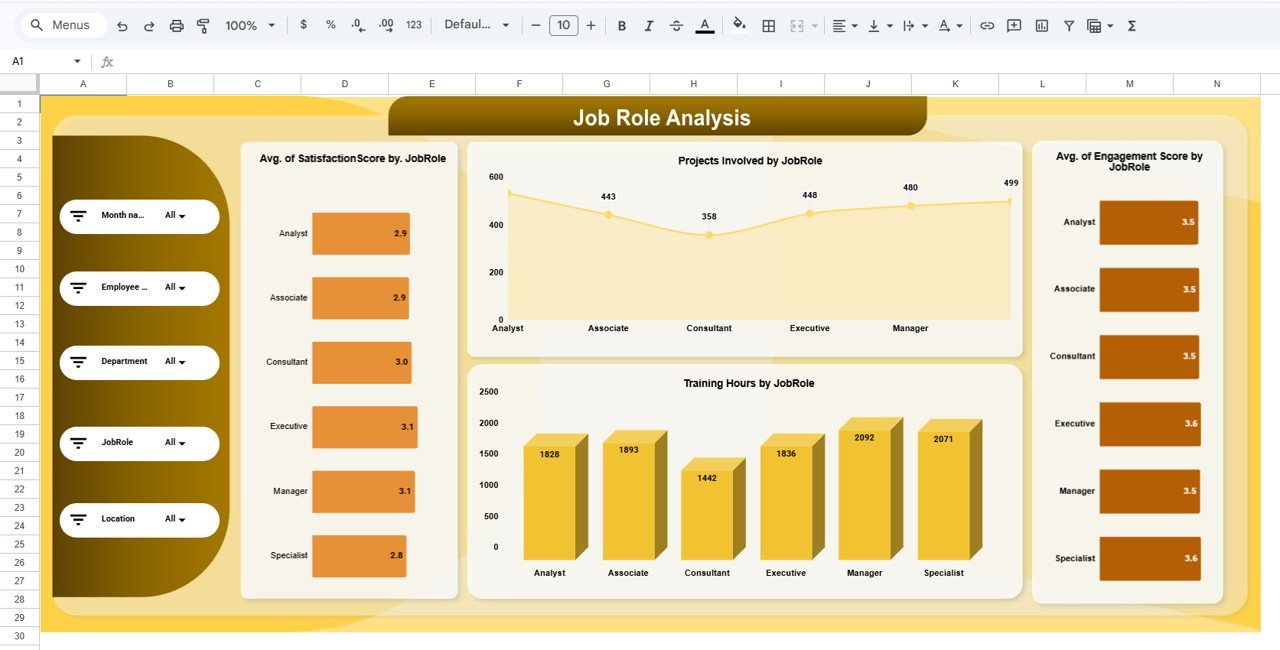Click the Undo button
Viewport: 1280px width, 650px height.
coord(122,25)
